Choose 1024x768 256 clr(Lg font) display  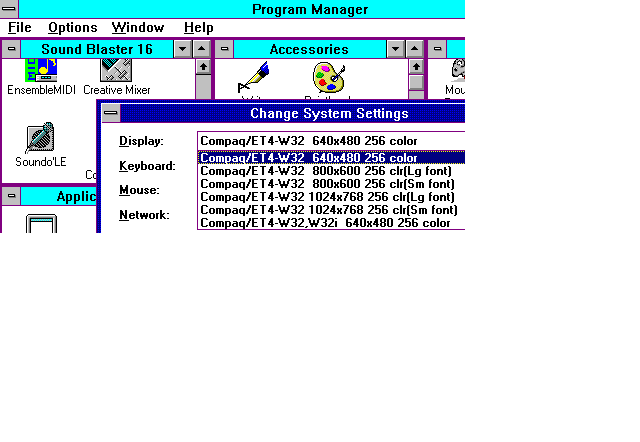click(331, 197)
